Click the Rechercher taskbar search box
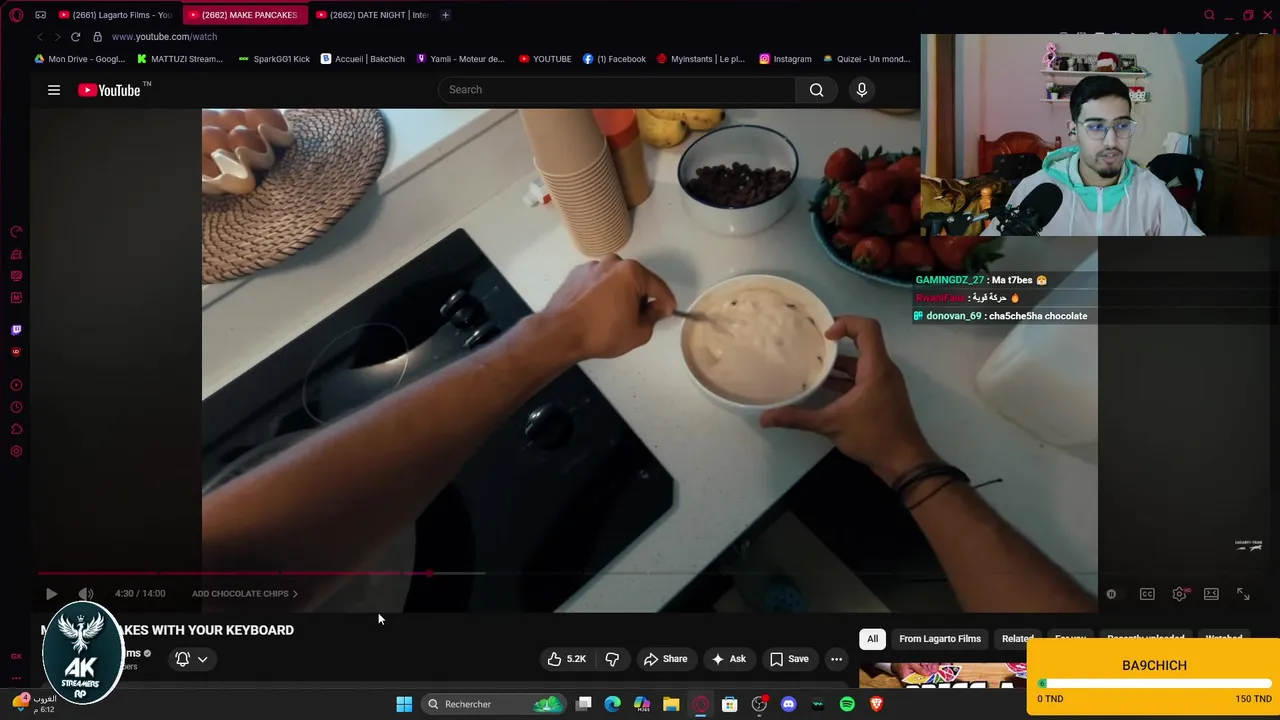This screenshot has height=720, width=1280. [494, 704]
